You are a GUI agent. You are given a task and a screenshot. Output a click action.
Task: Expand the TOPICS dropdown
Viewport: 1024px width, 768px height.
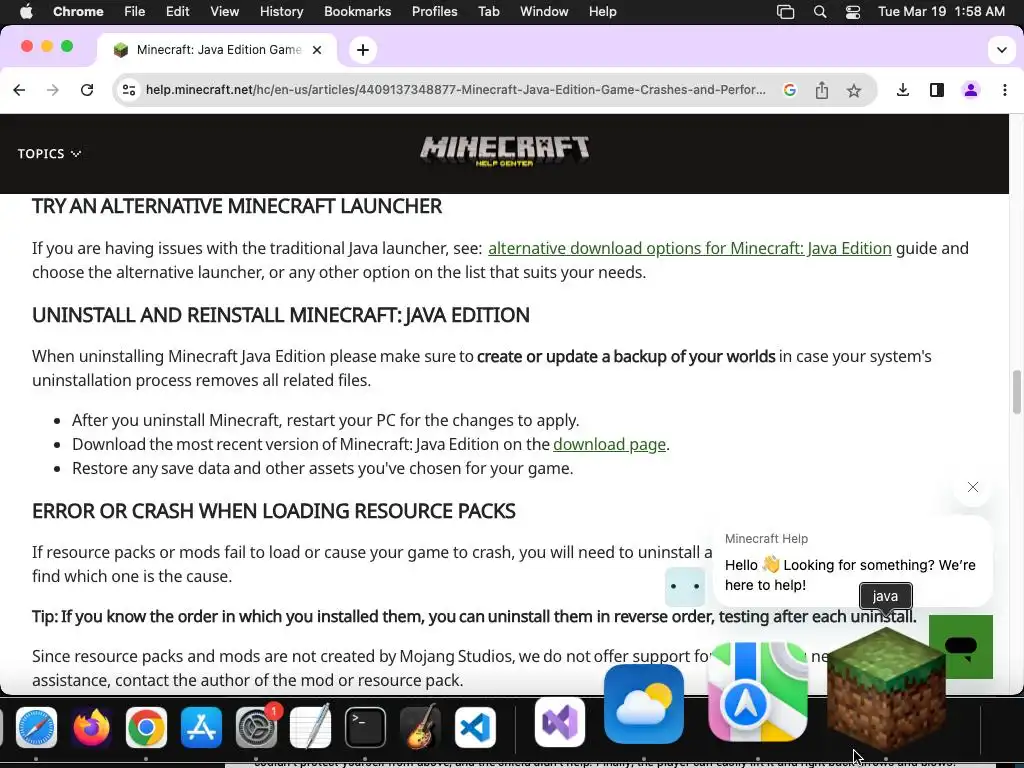tap(49, 153)
